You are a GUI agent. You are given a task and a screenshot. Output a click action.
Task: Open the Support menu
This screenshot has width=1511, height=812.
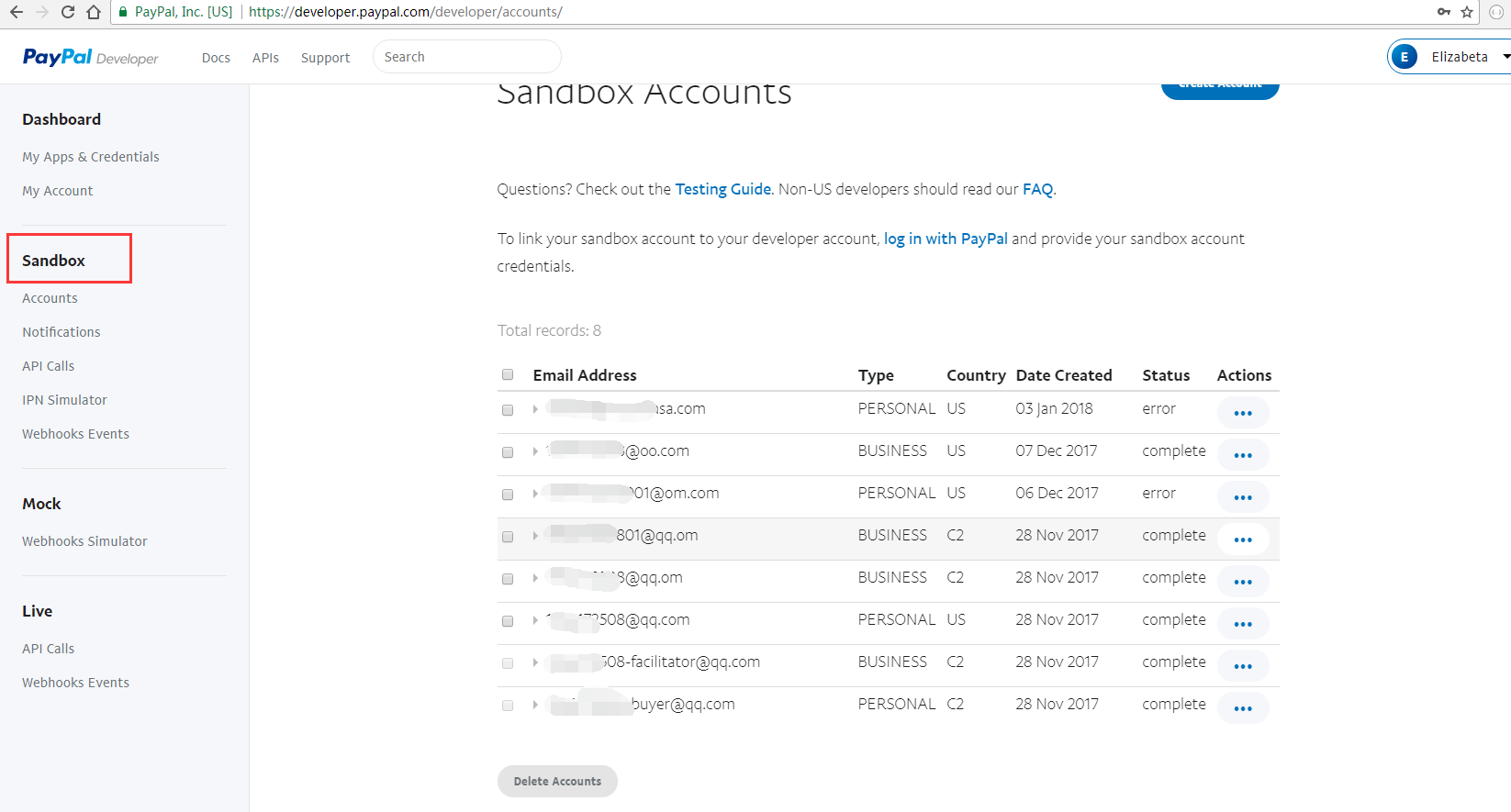(x=325, y=58)
